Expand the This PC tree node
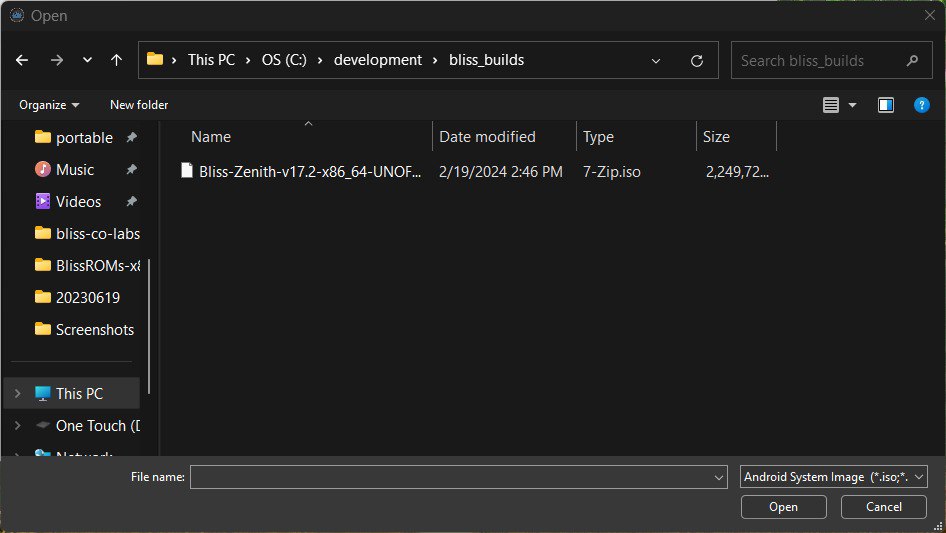The image size is (946, 533). point(17,394)
